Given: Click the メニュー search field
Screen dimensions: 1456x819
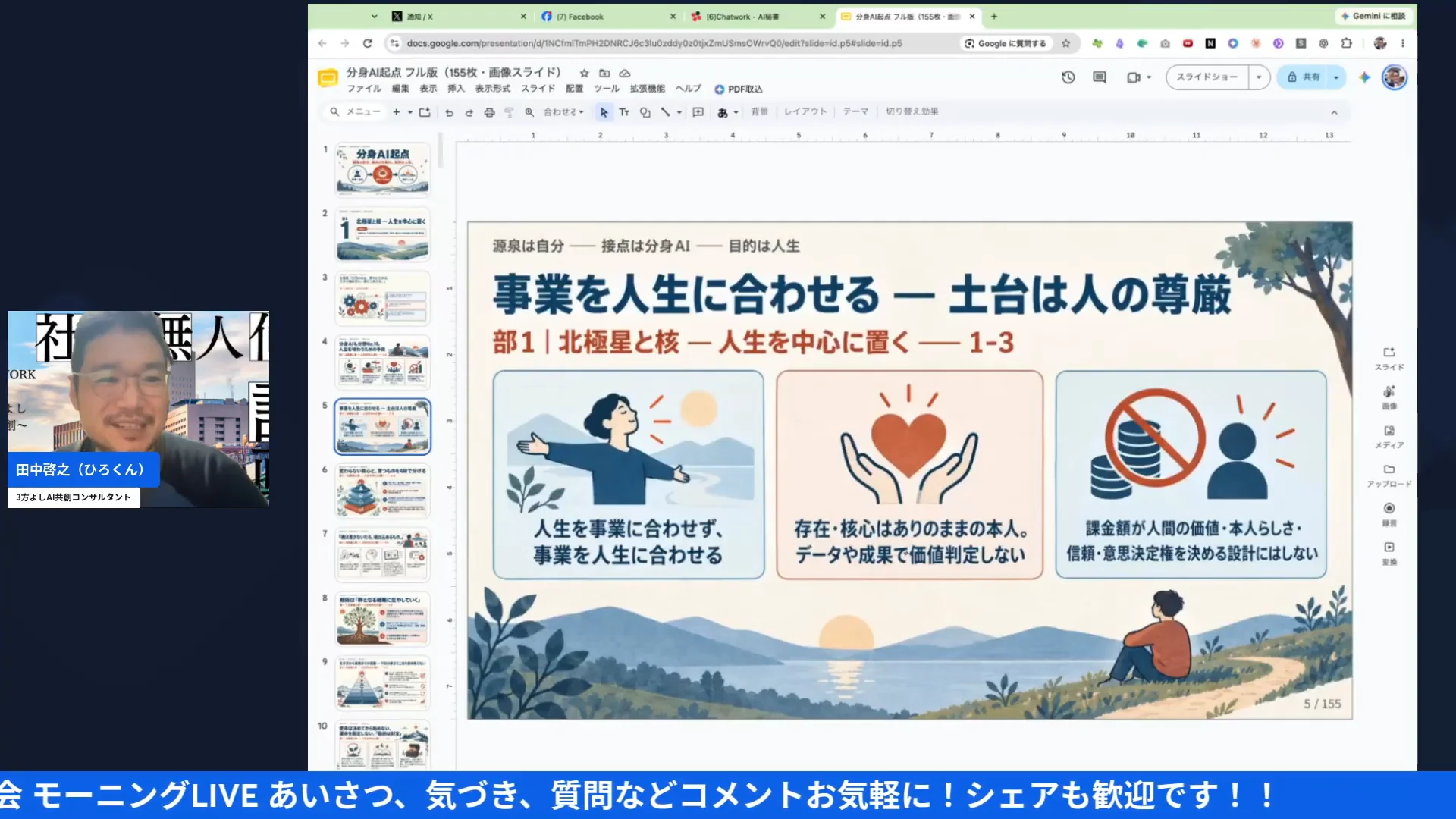Looking at the screenshot, I should (356, 112).
